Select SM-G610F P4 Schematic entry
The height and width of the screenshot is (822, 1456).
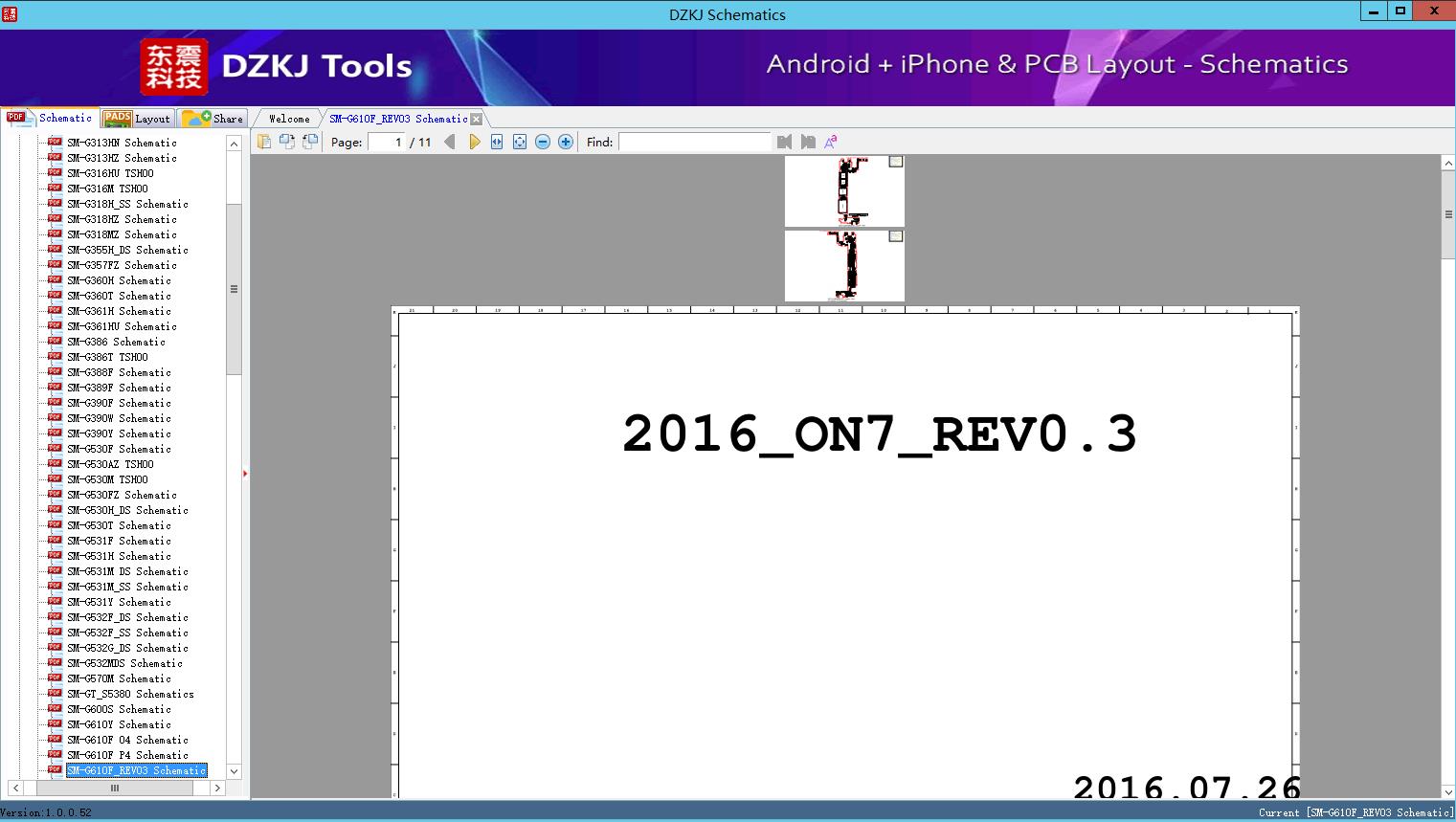click(127, 755)
